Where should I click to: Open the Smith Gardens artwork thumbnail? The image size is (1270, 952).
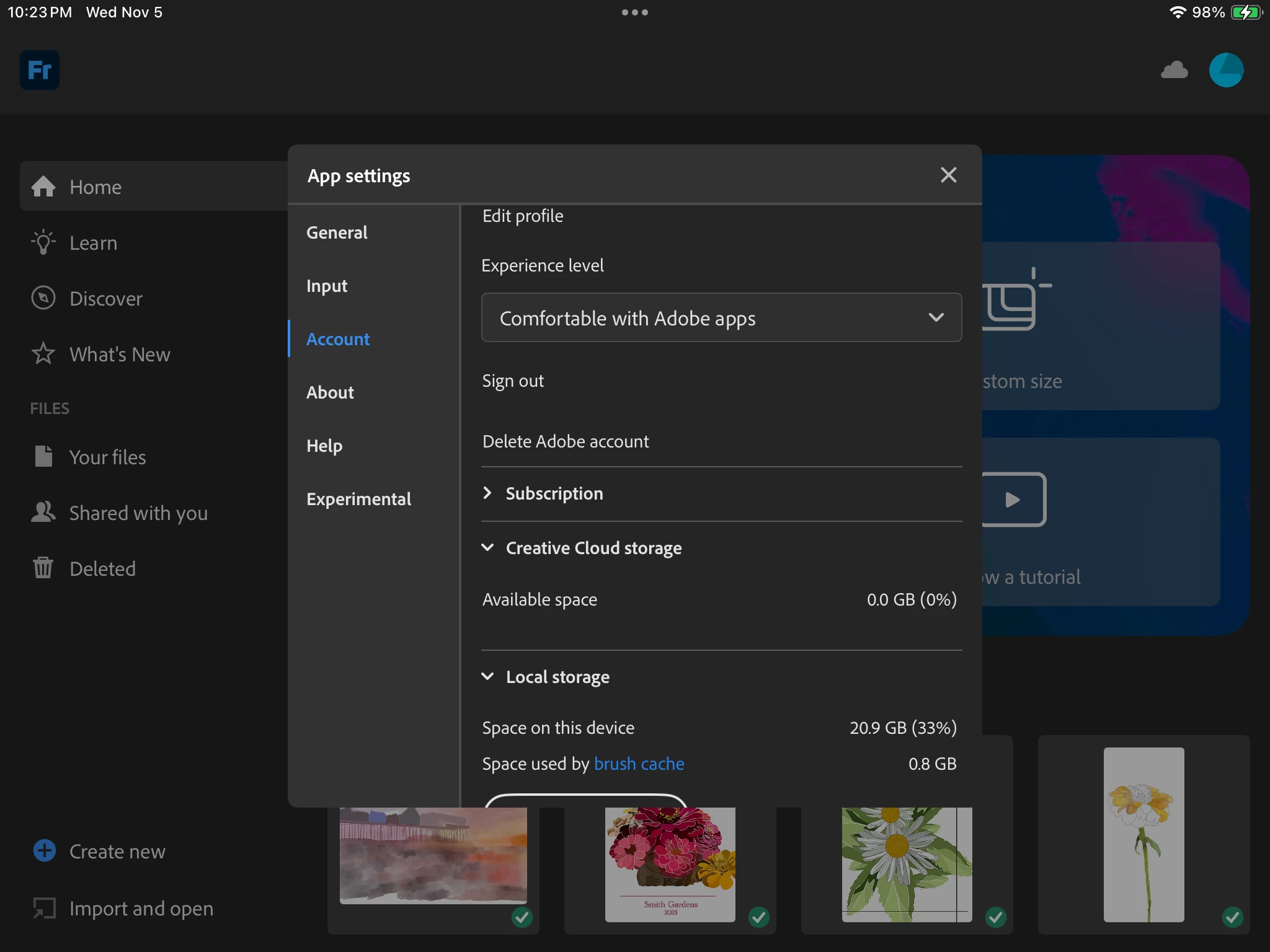(670, 864)
